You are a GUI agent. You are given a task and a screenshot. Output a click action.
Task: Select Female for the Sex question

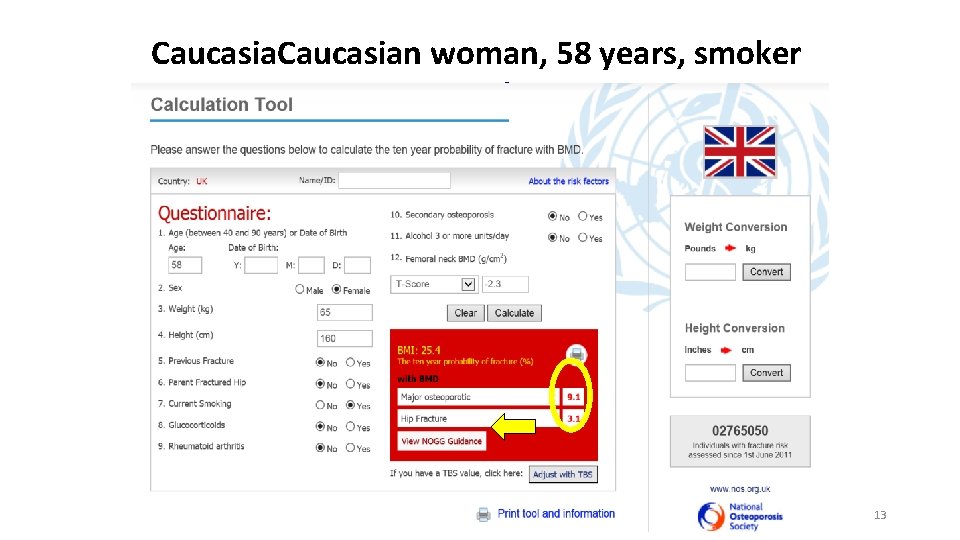pos(336,289)
